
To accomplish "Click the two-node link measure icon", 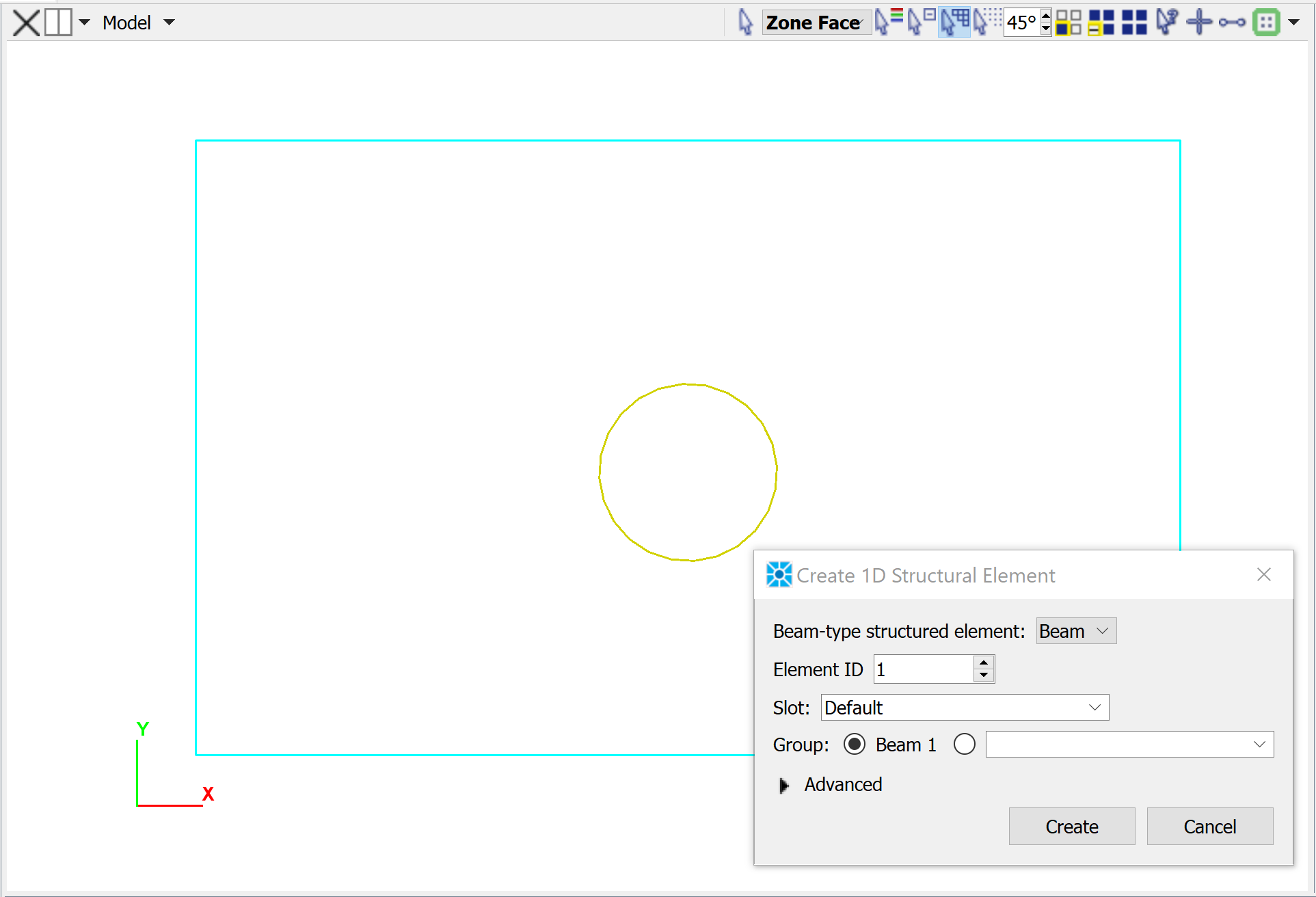I will pyautogui.click(x=1232, y=23).
